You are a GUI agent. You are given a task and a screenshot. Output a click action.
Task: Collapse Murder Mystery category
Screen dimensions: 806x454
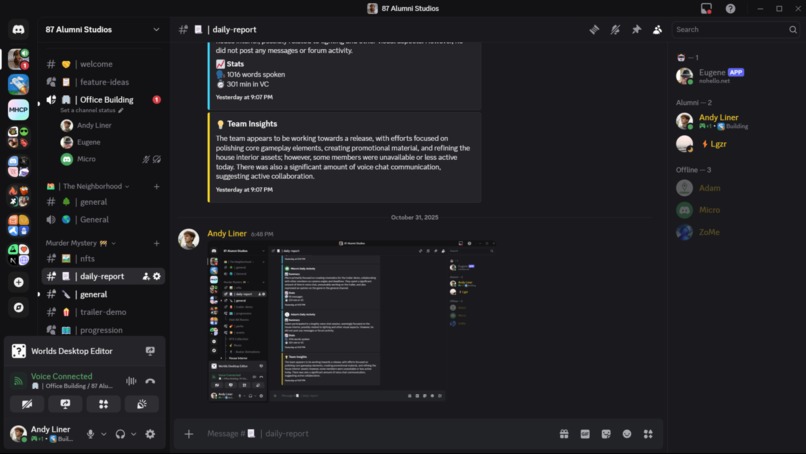point(114,243)
